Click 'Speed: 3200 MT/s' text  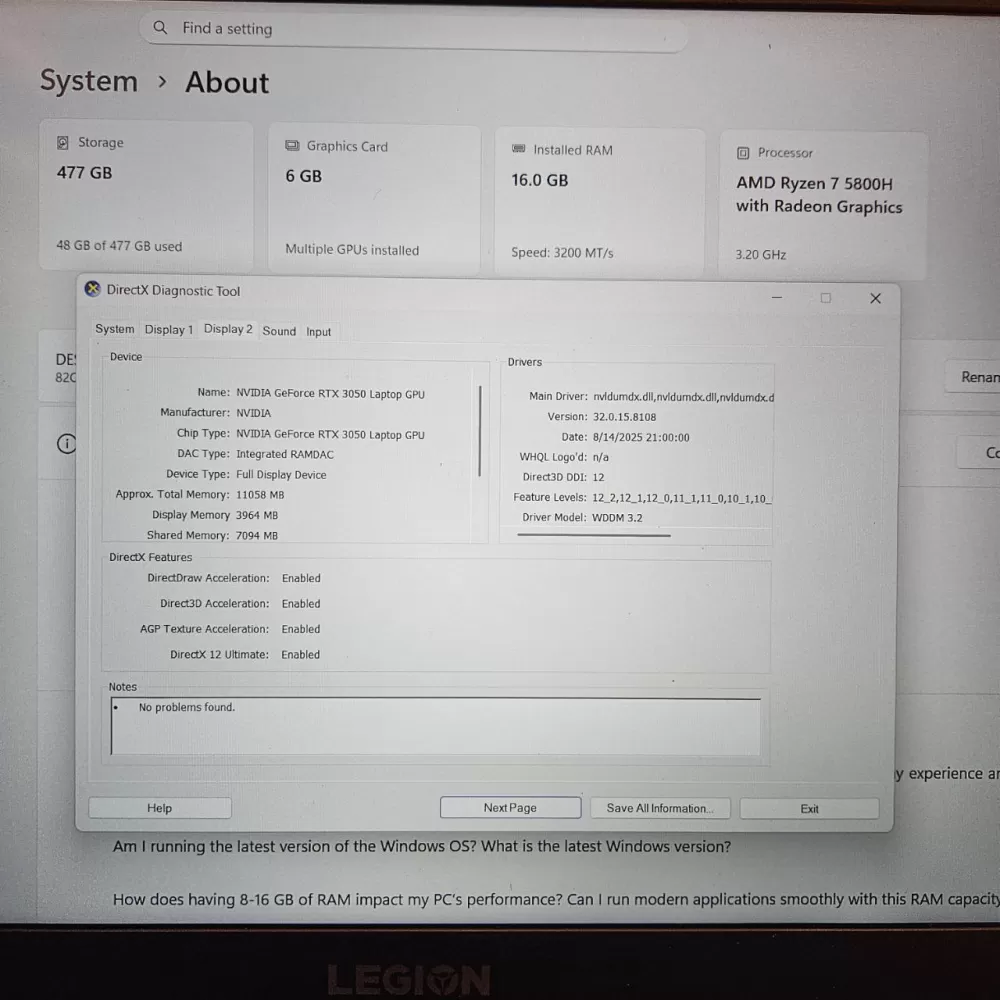pos(562,253)
